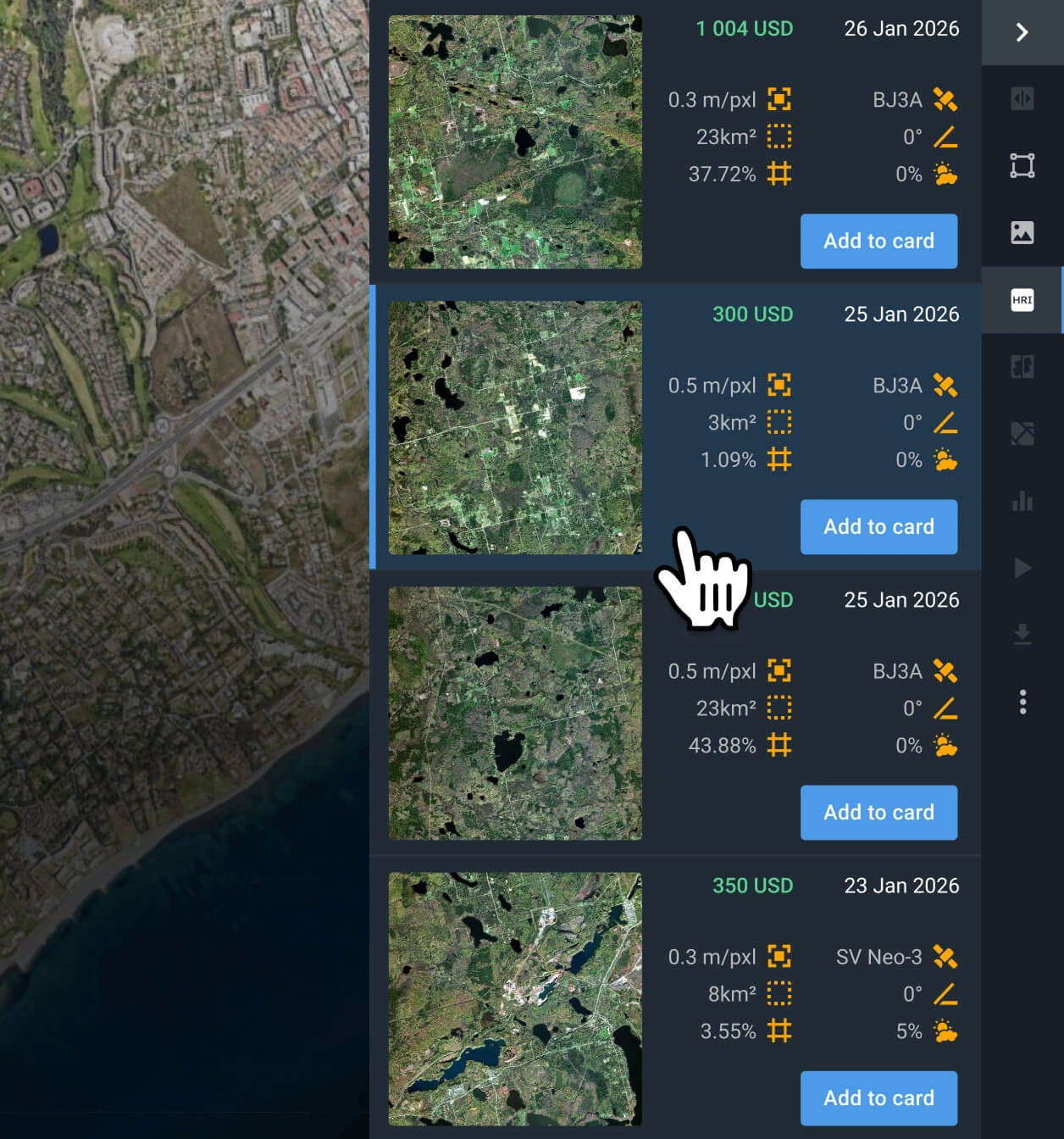
Task: Open the split map view icon
Action: click(1022, 367)
